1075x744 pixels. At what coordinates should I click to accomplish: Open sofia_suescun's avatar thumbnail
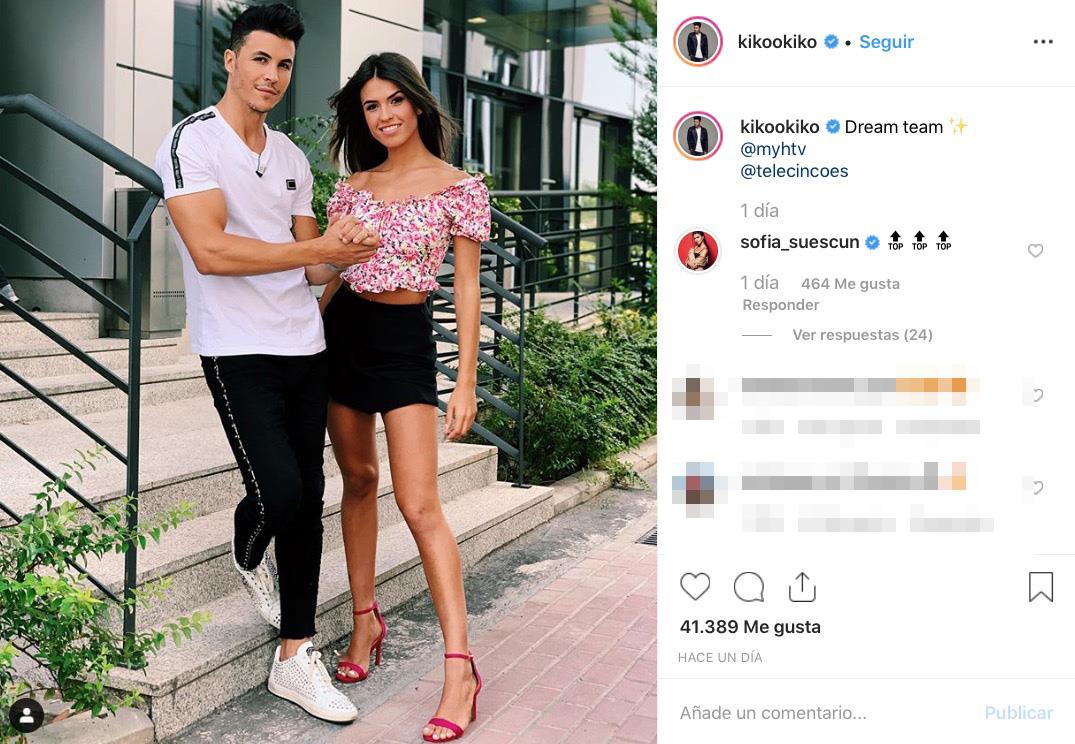697,250
